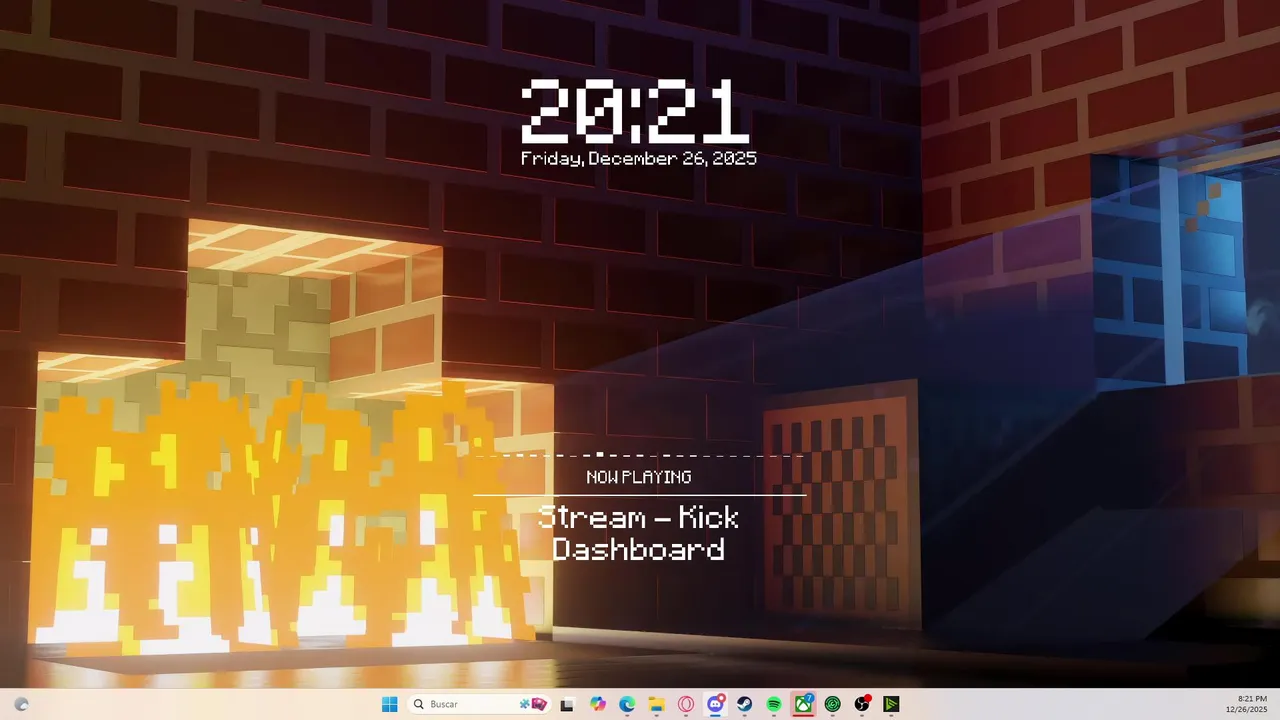Open the Task View taskbar icon
This screenshot has height=720, width=1280.
567,704
